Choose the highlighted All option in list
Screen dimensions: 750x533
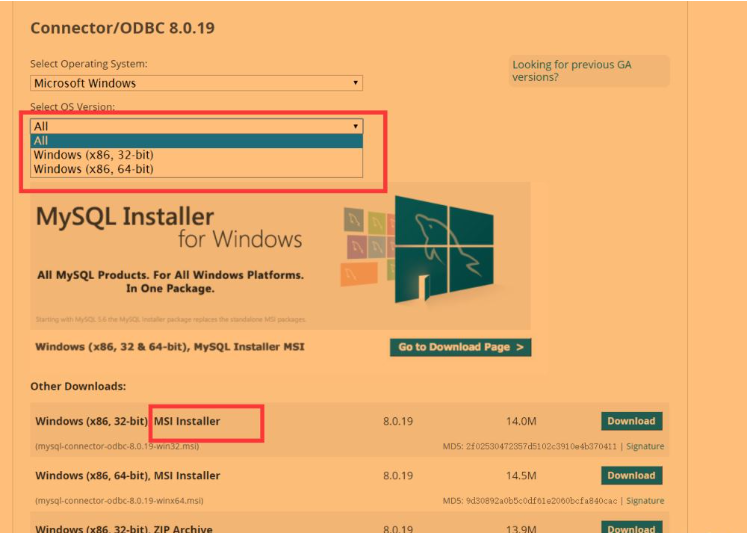click(x=196, y=141)
